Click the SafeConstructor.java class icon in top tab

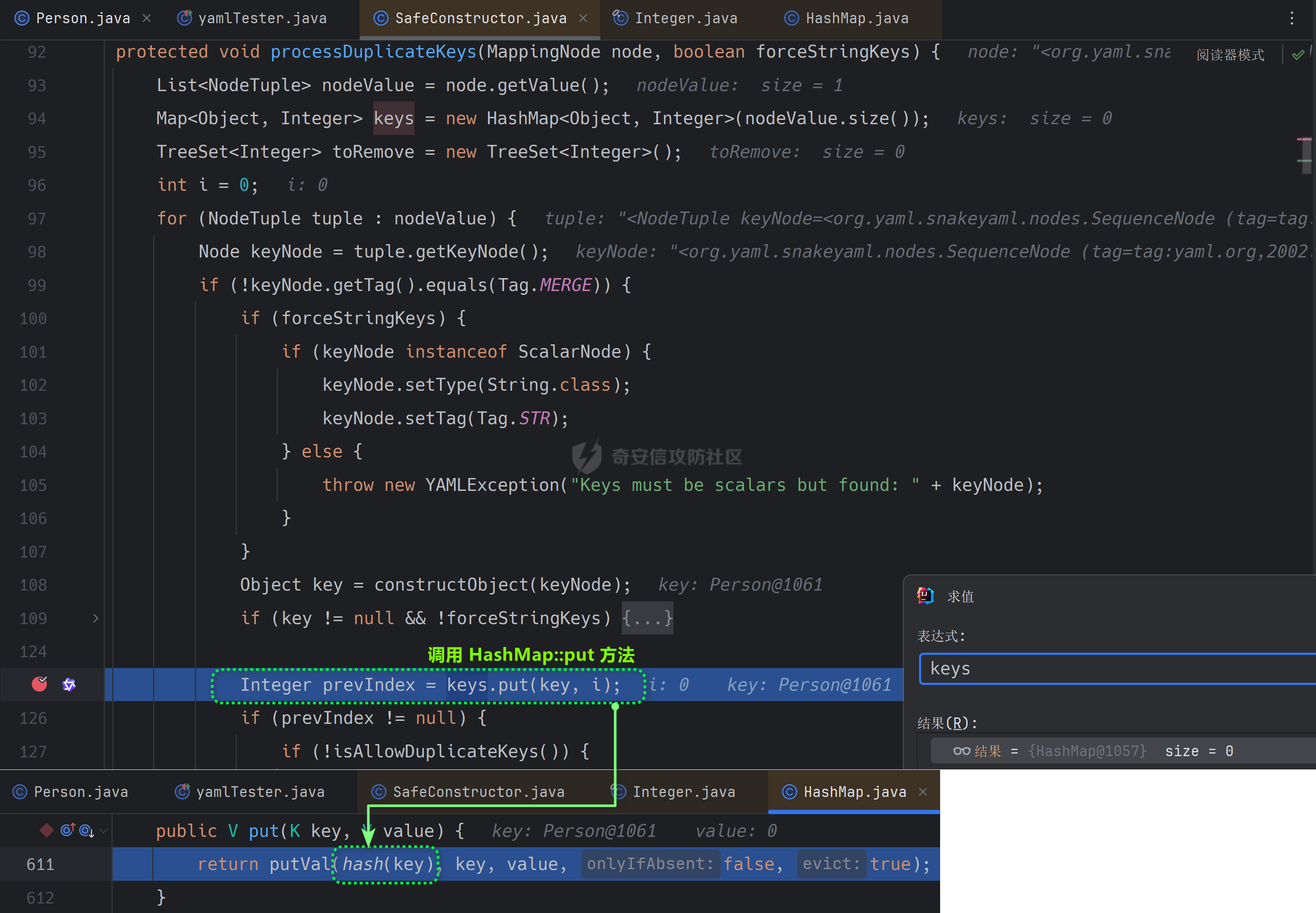coord(381,18)
